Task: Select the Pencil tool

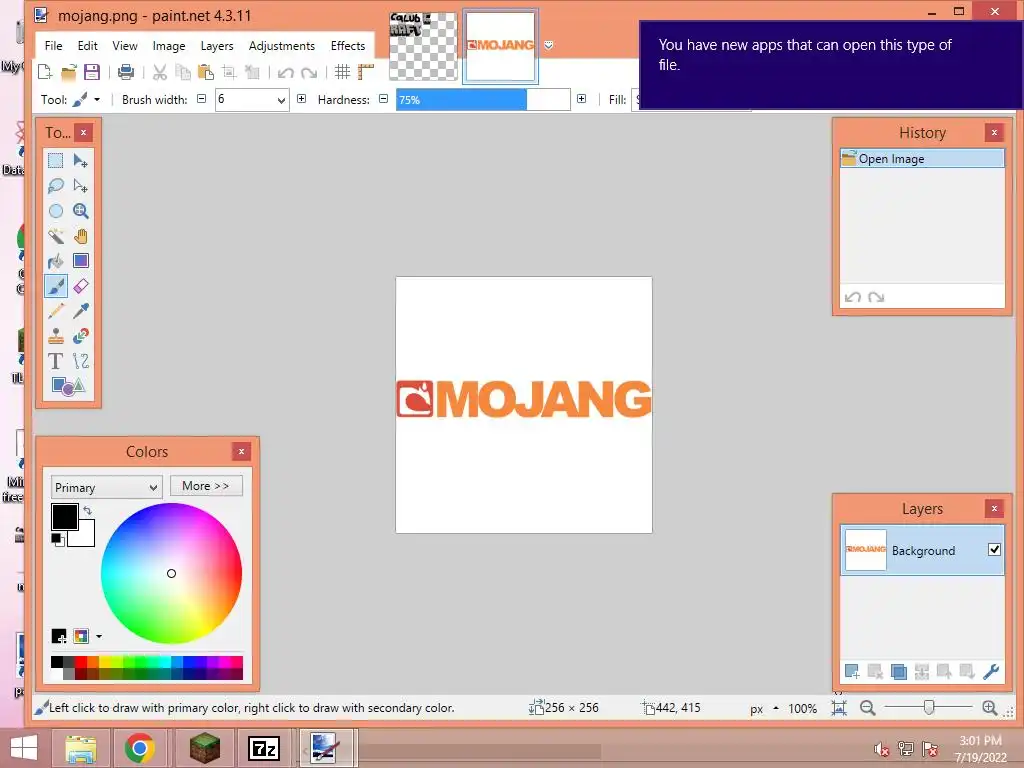Action: (x=56, y=311)
